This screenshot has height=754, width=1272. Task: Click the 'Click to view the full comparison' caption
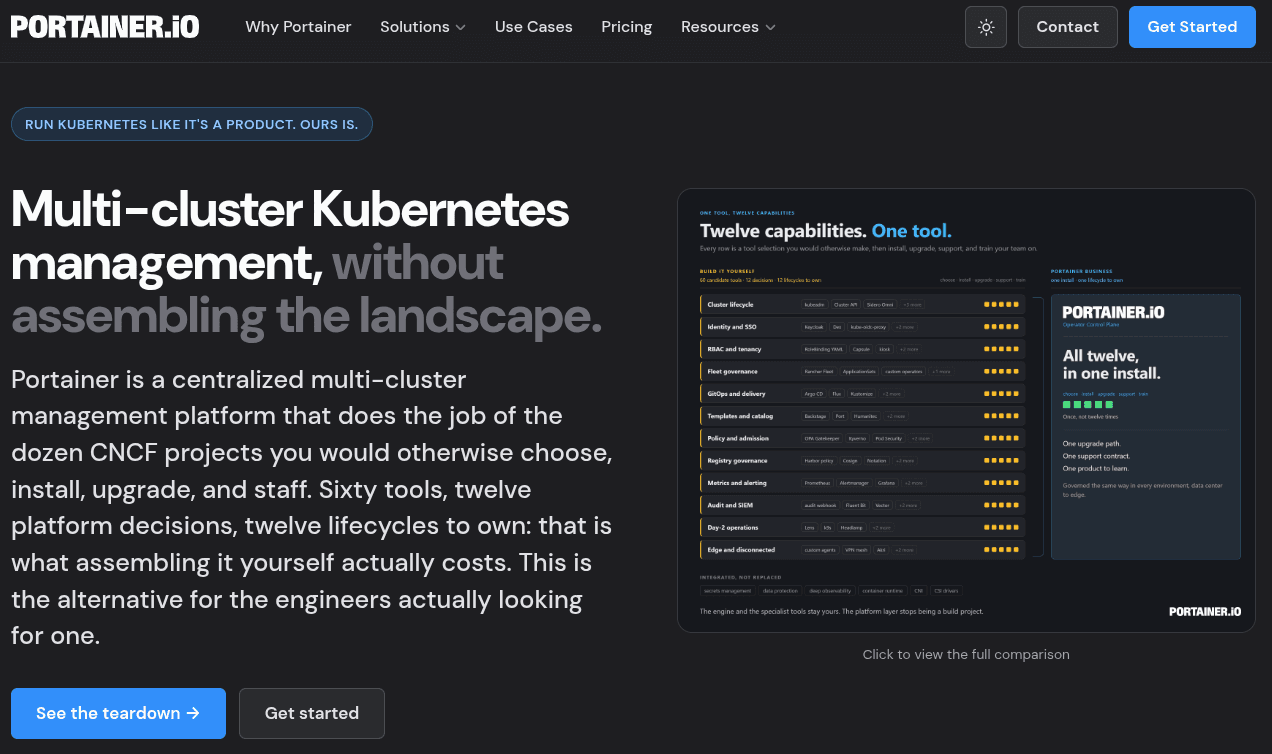click(966, 654)
